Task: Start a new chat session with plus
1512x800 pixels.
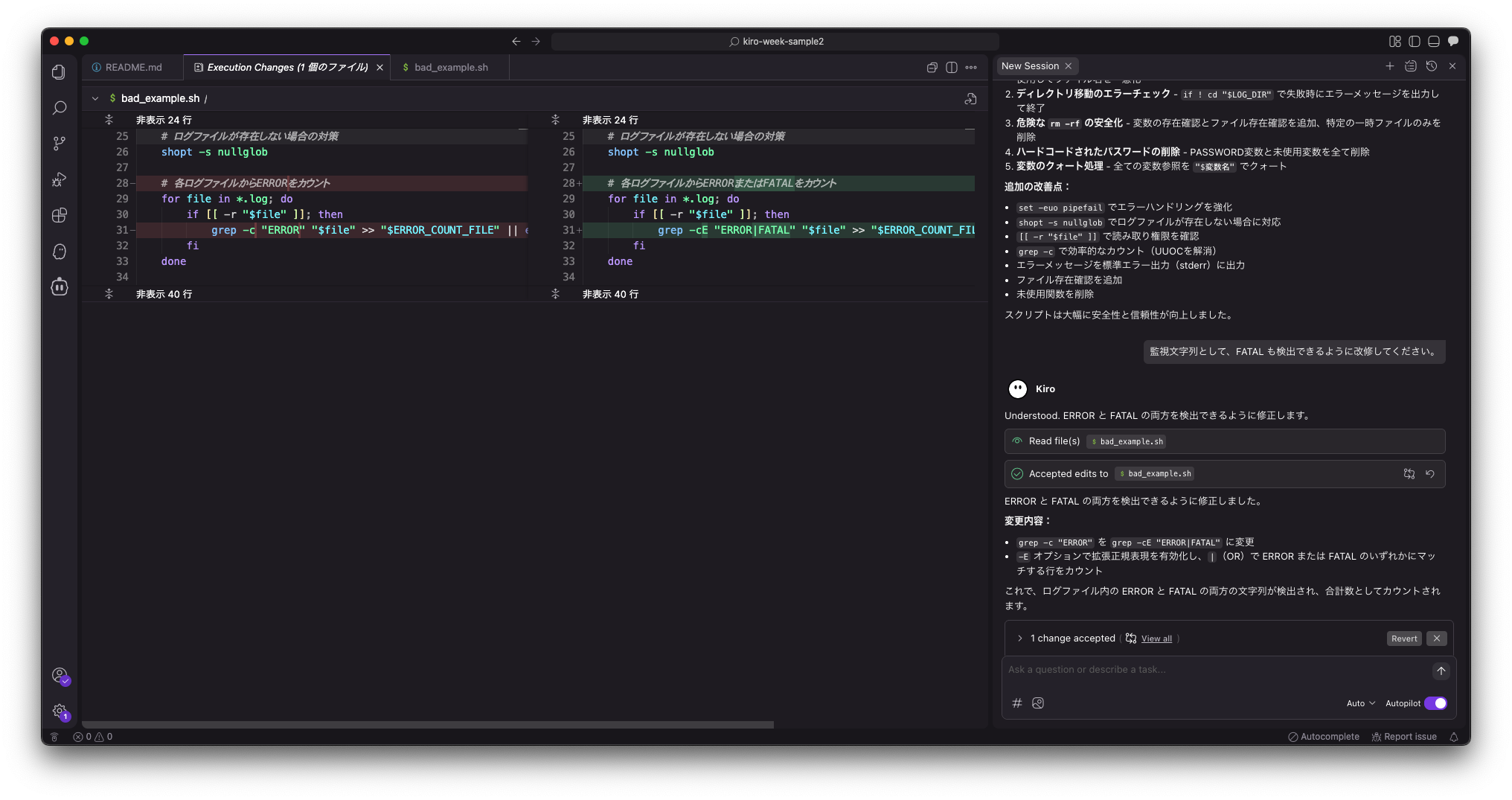Action: click(1389, 66)
